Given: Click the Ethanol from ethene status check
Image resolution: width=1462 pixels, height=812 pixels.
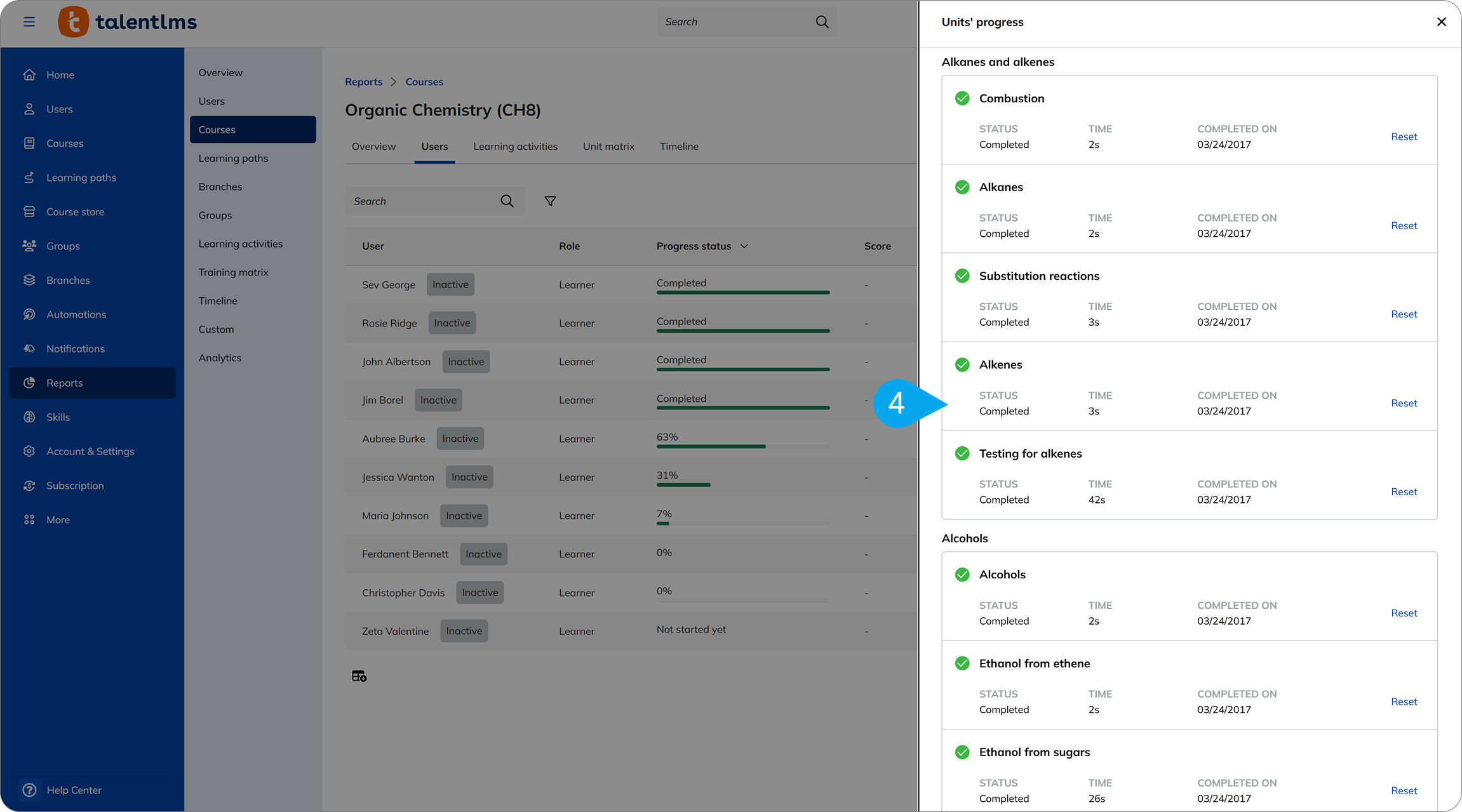Looking at the screenshot, I should tap(962, 663).
